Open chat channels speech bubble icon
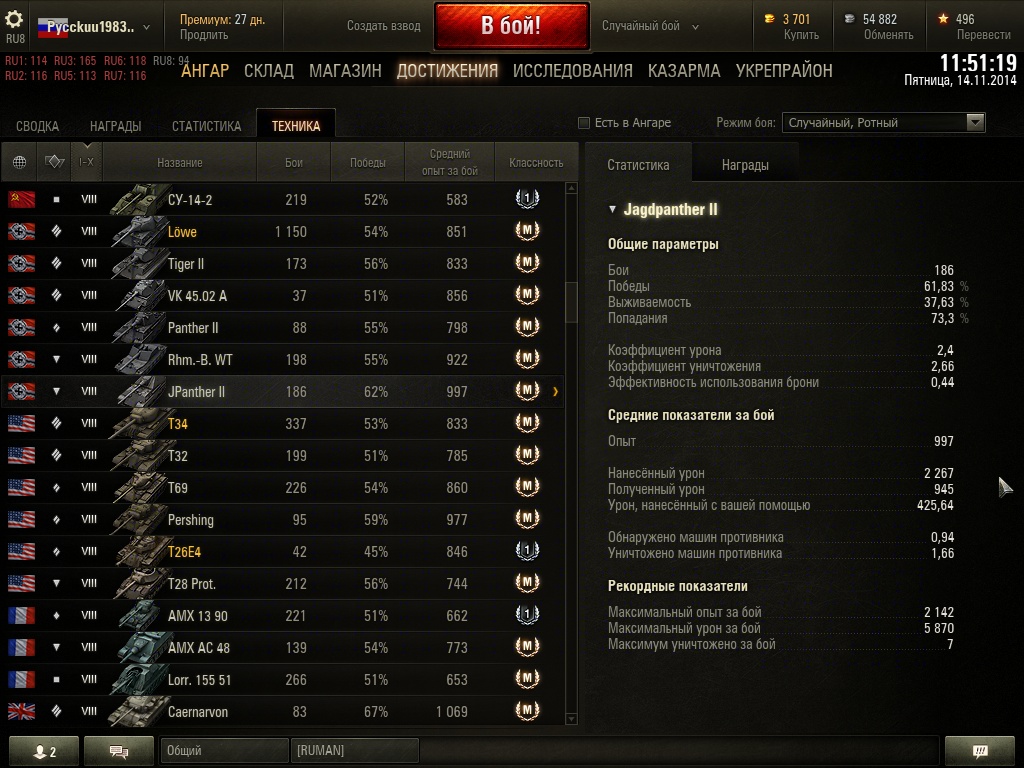The image size is (1024, 768). pos(119,752)
